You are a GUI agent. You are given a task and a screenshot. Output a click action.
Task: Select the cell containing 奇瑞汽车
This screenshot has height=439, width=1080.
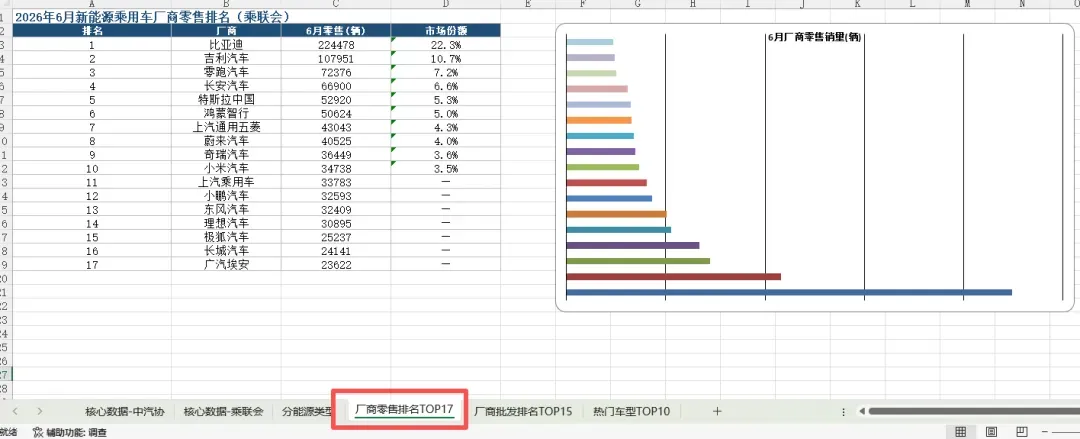click(226, 155)
